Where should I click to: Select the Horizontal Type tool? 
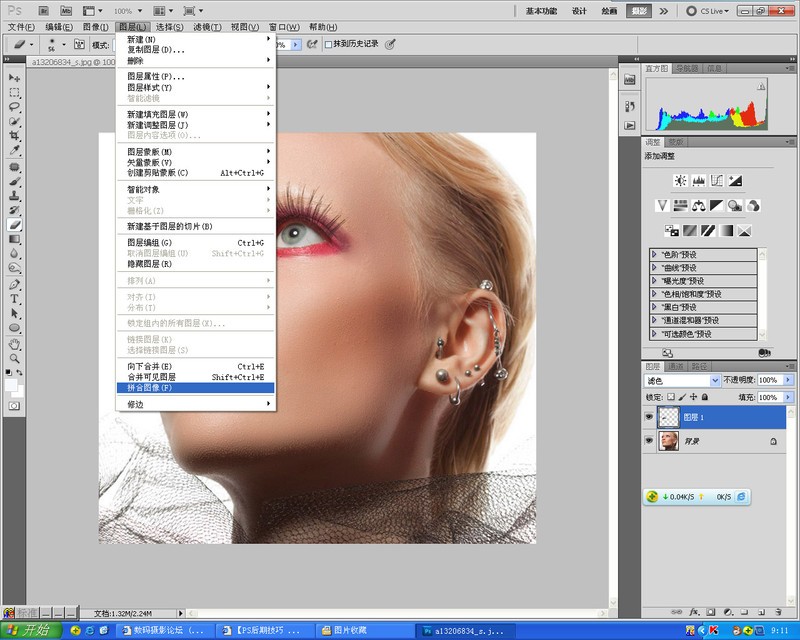point(14,299)
